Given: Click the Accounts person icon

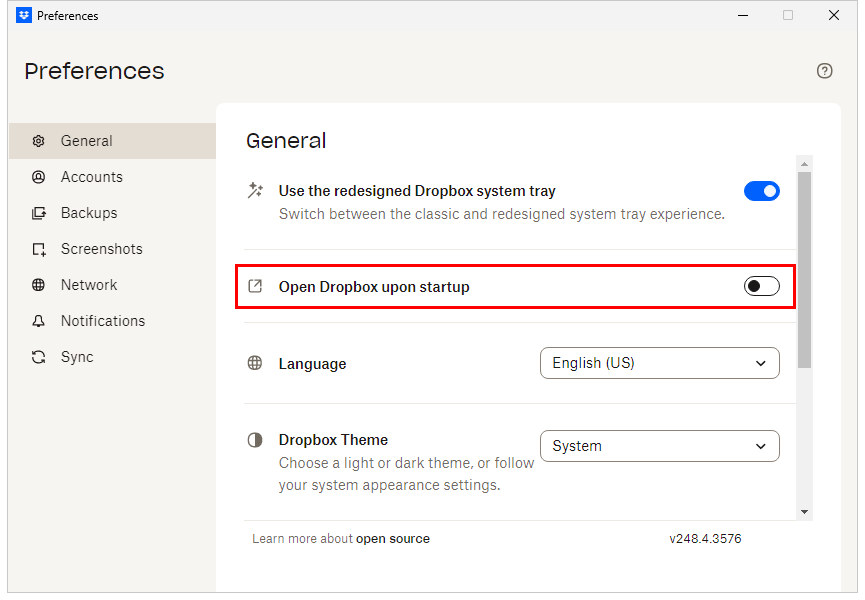Looking at the screenshot, I should click(39, 177).
